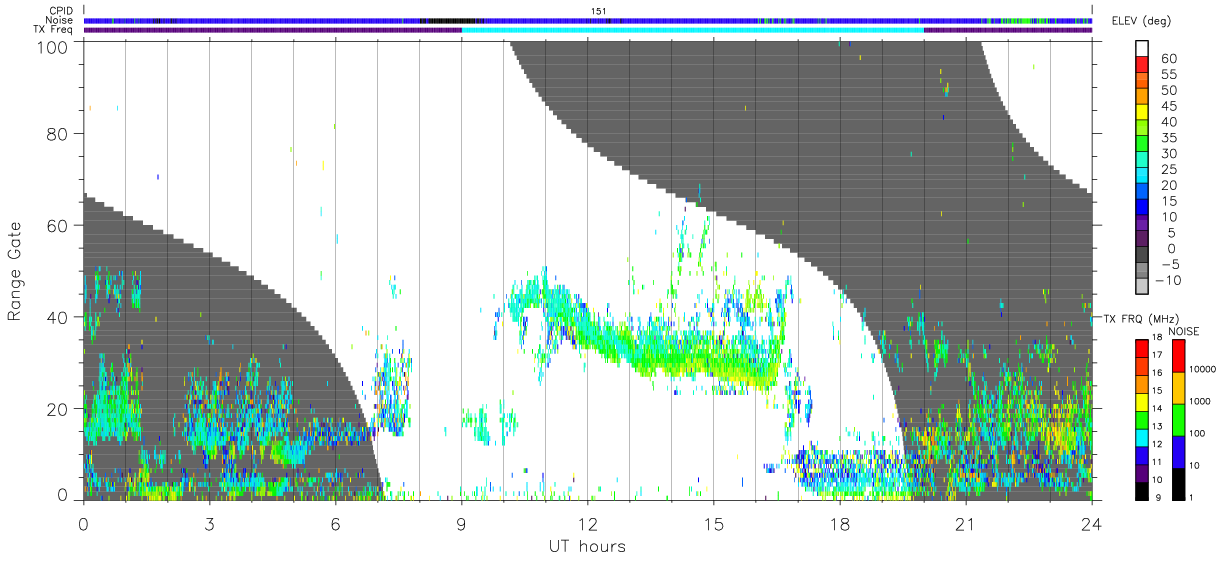Screen dimensions: 1228x567
Task: Click the Noise row label above the plot
Action: [x=60, y=20]
